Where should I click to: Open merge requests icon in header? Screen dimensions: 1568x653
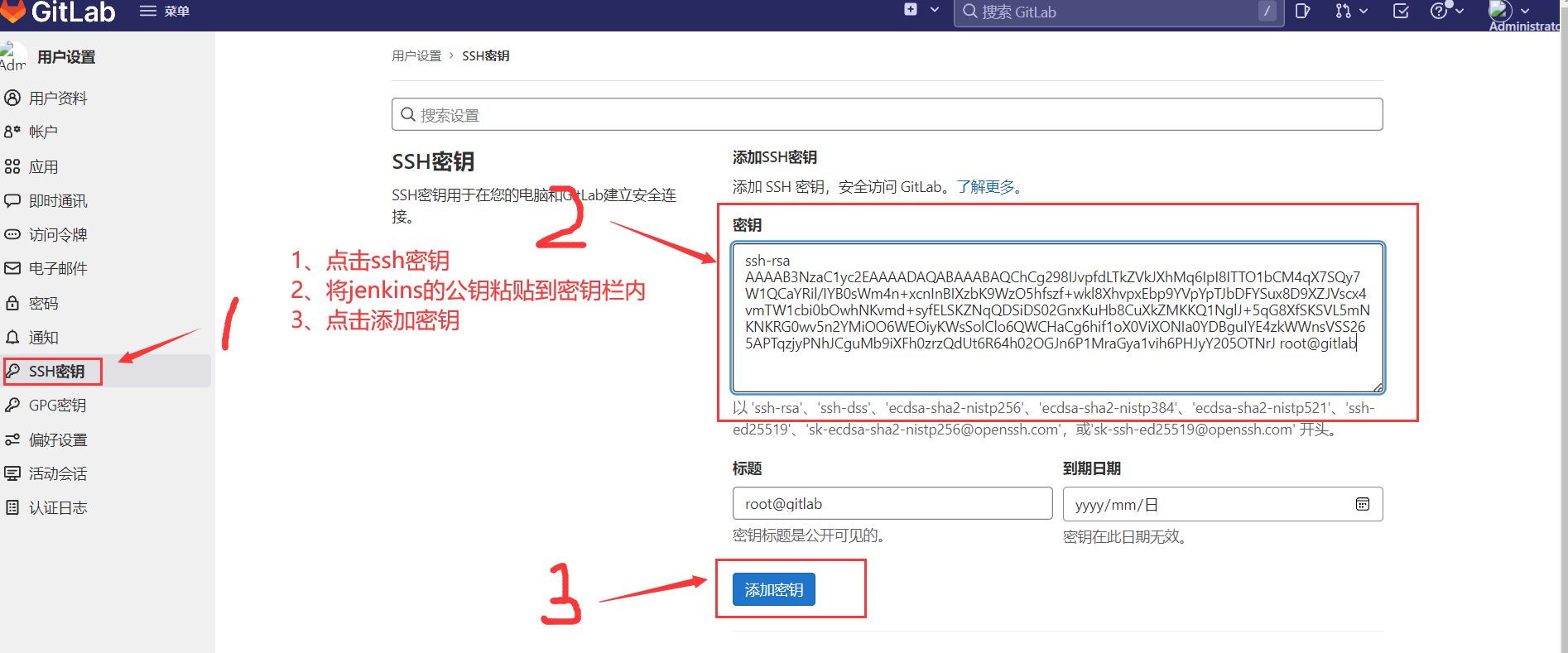1343,11
